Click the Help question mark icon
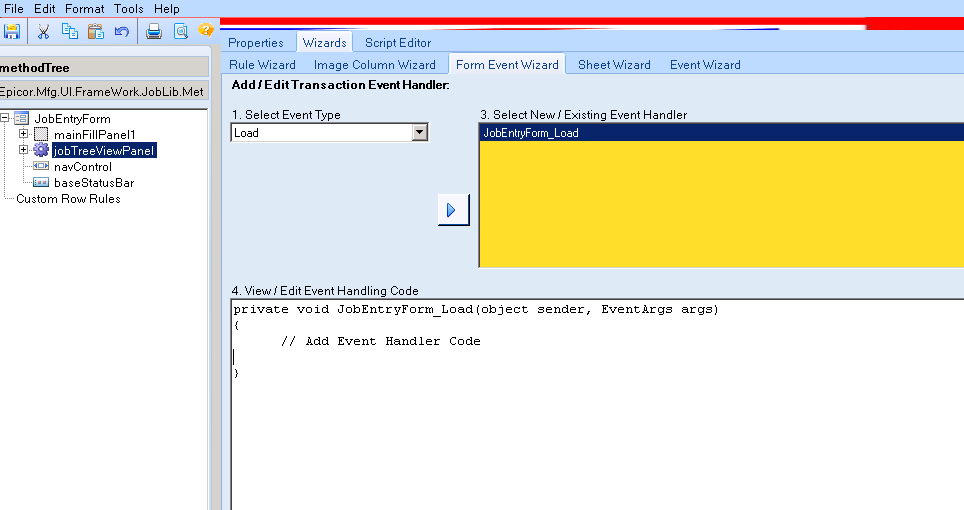 [206, 29]
